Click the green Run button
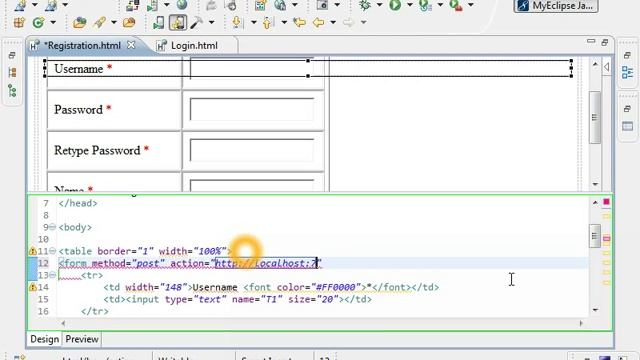 [x=395, y=4]
